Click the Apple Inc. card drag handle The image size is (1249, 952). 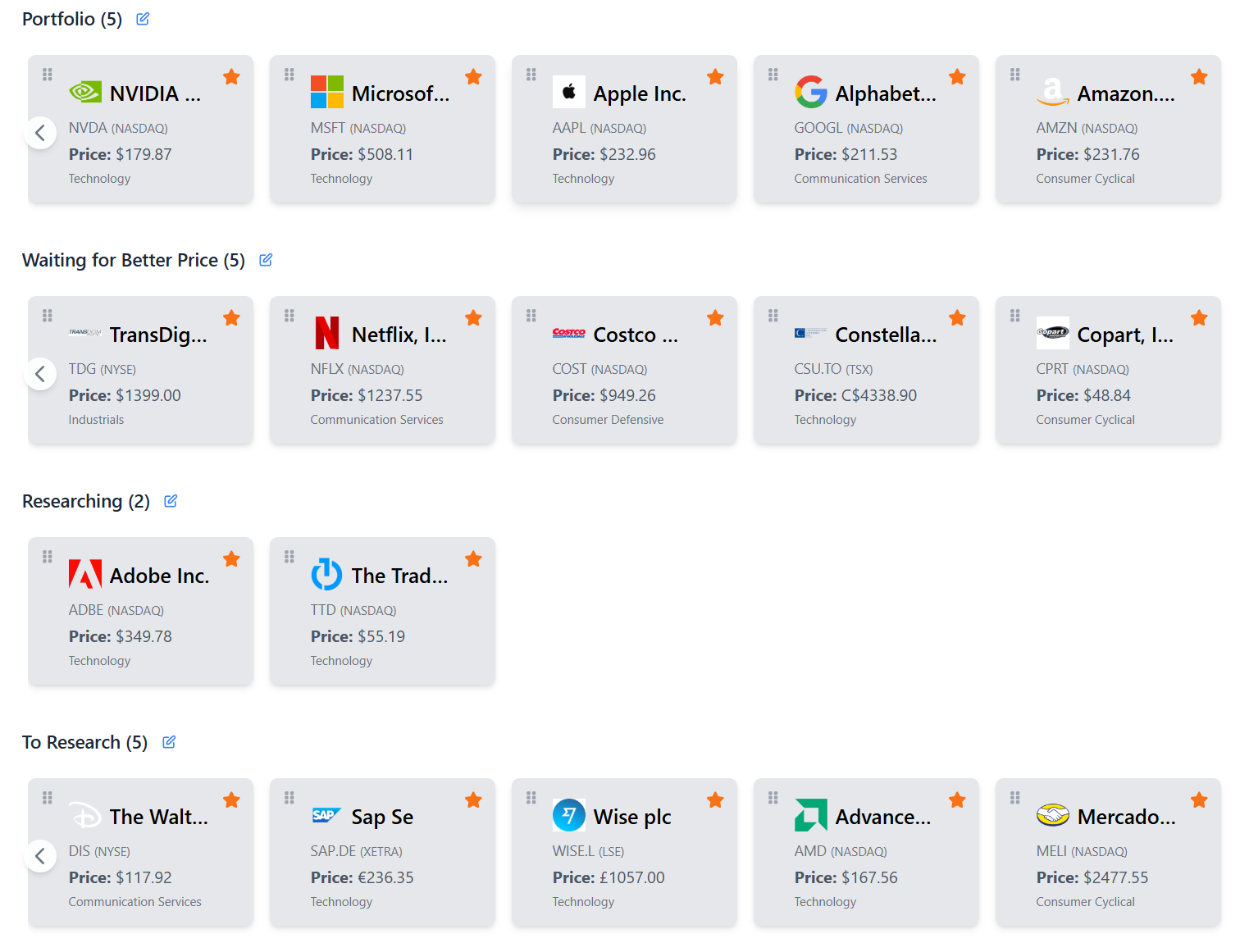click(531, 75)
